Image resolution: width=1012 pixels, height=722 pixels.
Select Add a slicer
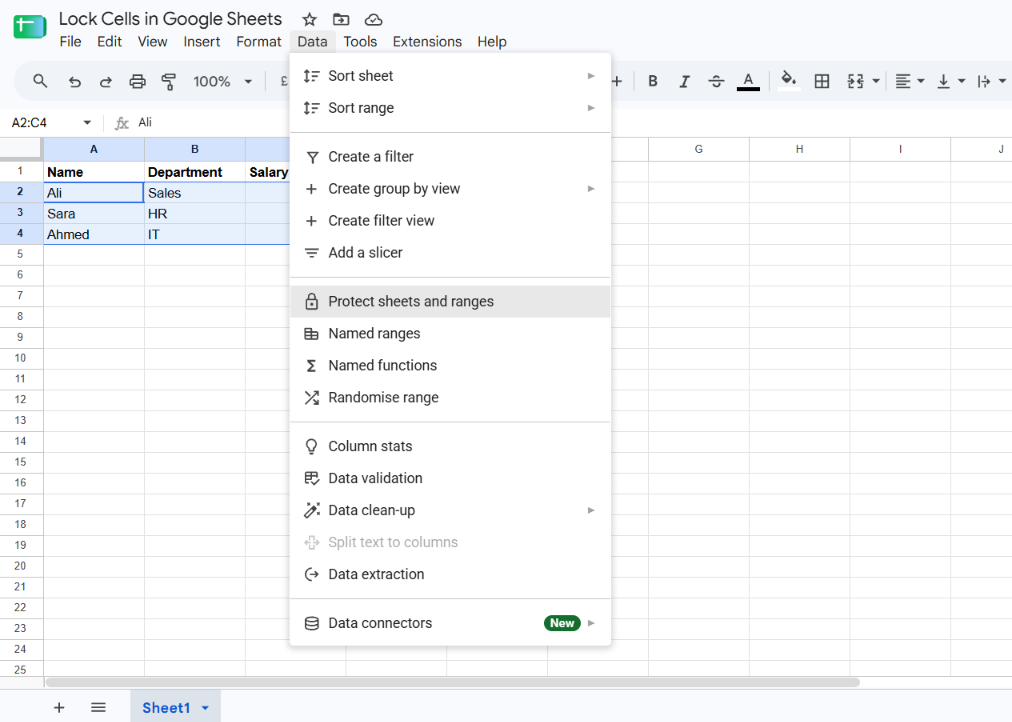450,253
